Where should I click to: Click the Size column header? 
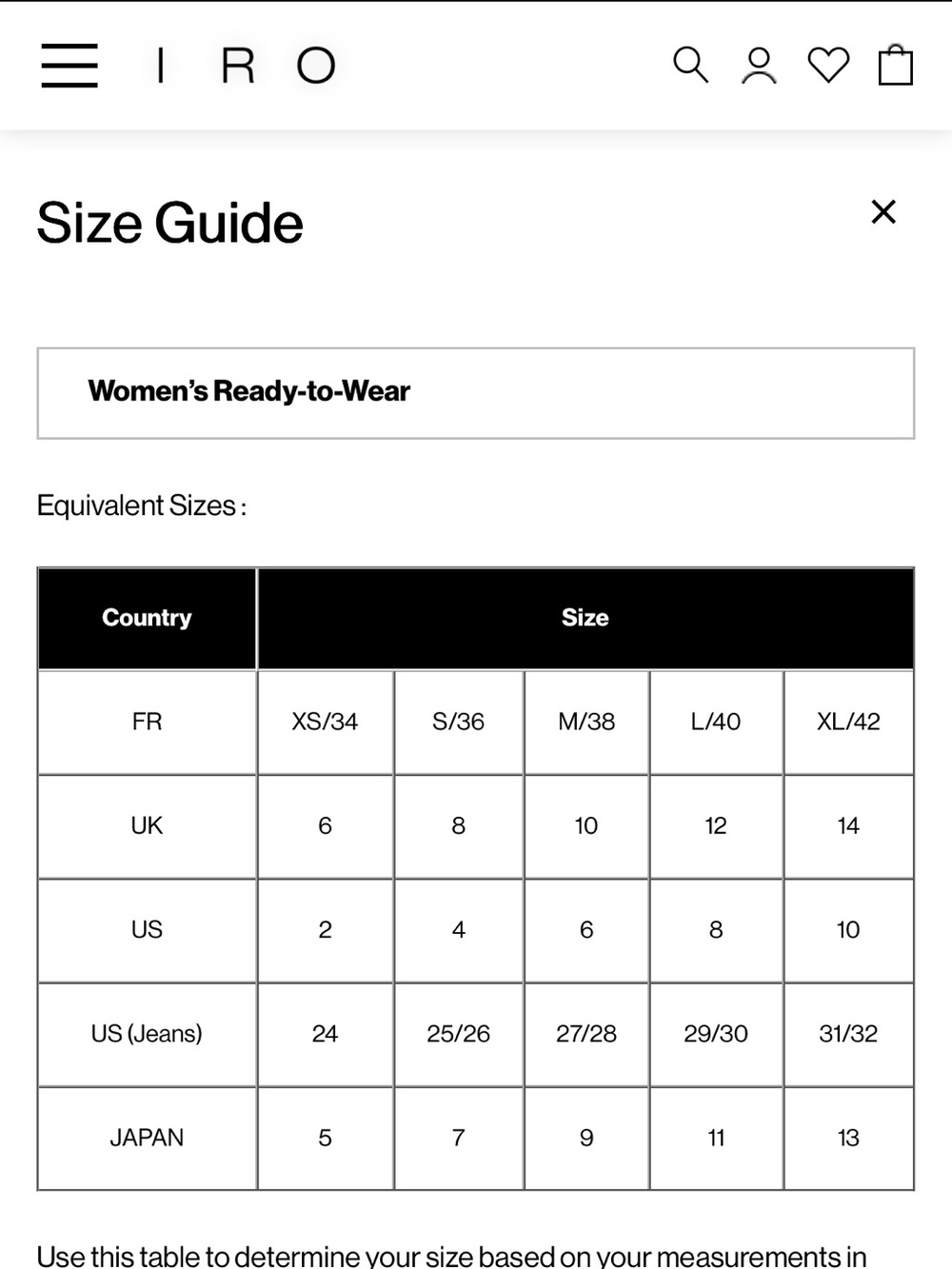585,618
